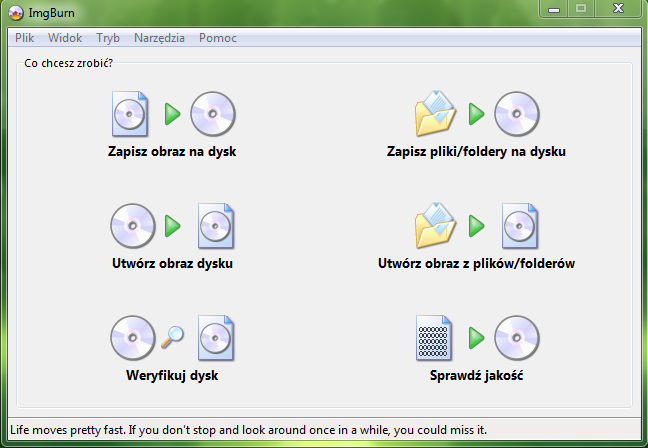This screenshot has height=448, width=648.
Task: Click the folder icon above Utwórz obraz z plików/folderów
Action: click(x=435, y=226)
